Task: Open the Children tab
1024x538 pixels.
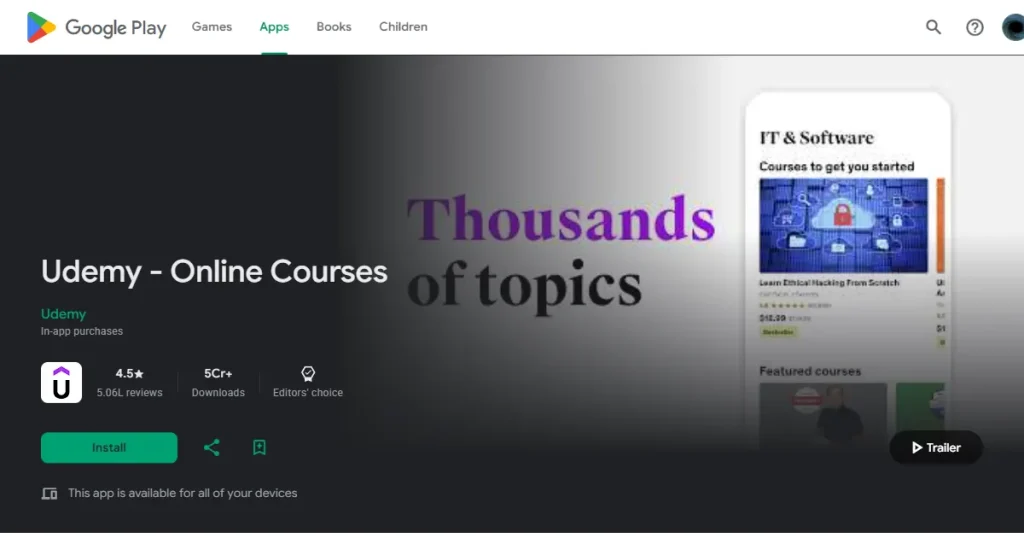Action: coord(403,27)
